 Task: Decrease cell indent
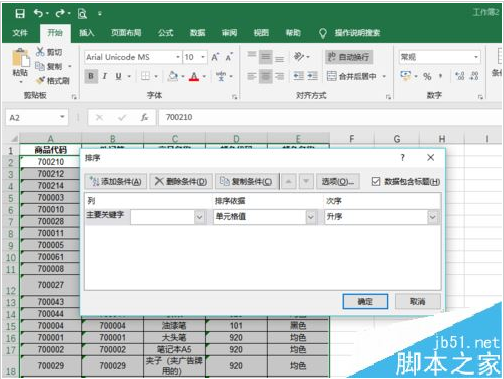point(299,76)
